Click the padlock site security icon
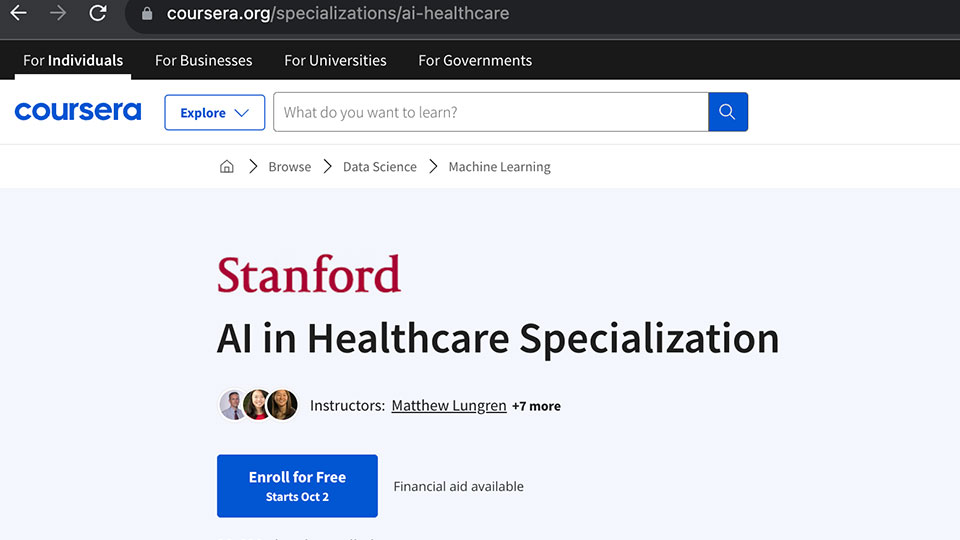The width and height of the screenshot is (960, 540). 147,13
